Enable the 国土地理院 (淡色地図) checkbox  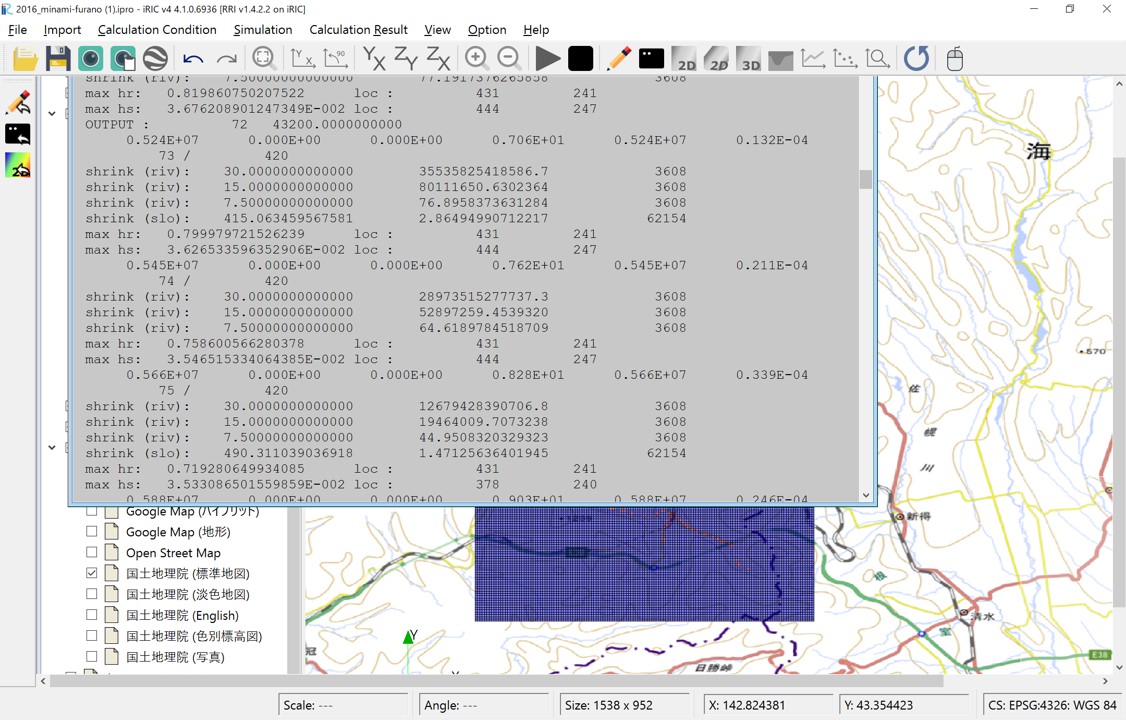[91, 594]
